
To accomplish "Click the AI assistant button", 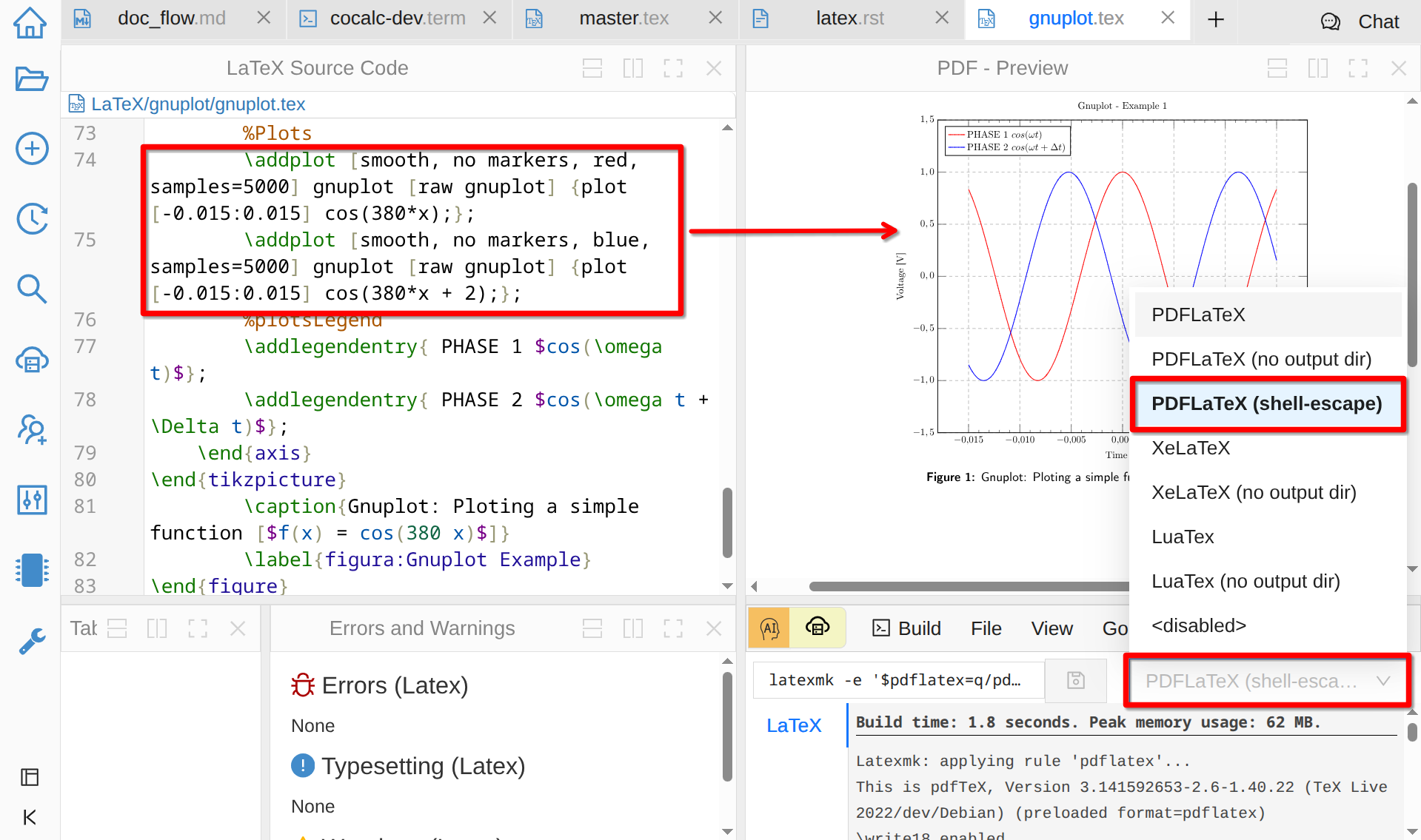I will 769,628.
